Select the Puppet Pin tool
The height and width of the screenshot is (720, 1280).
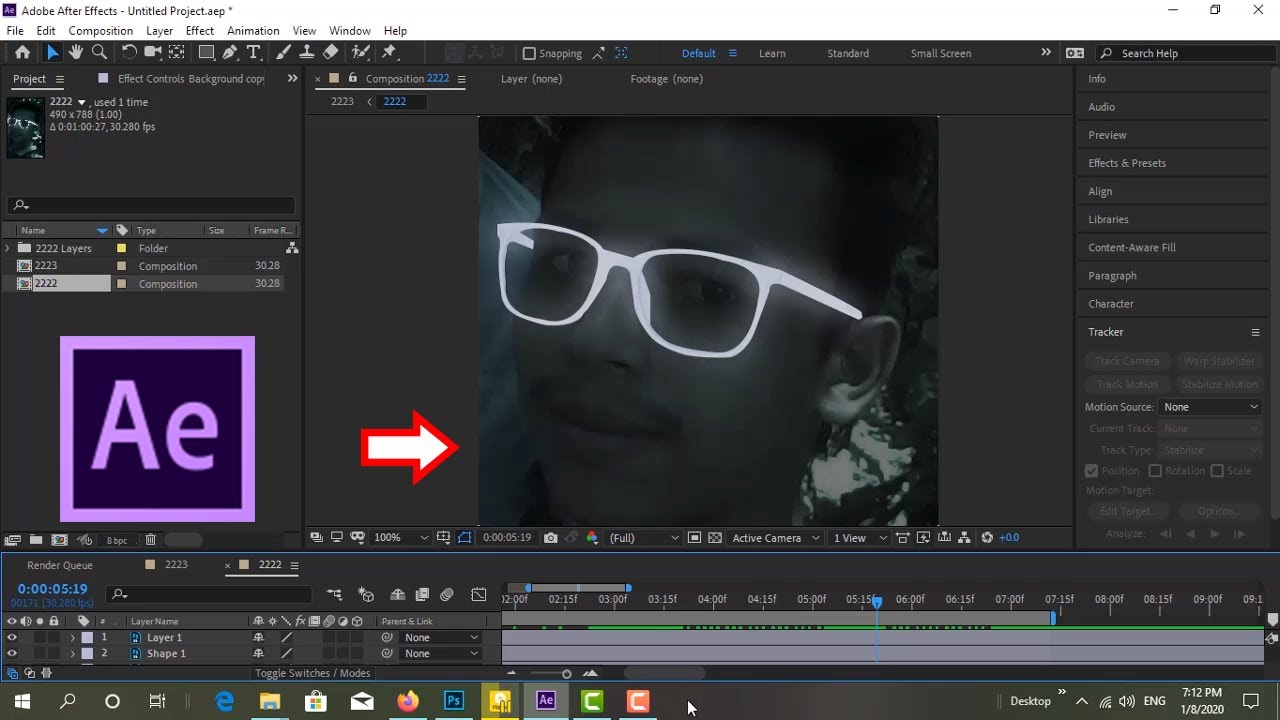click(x=390, y=53)
